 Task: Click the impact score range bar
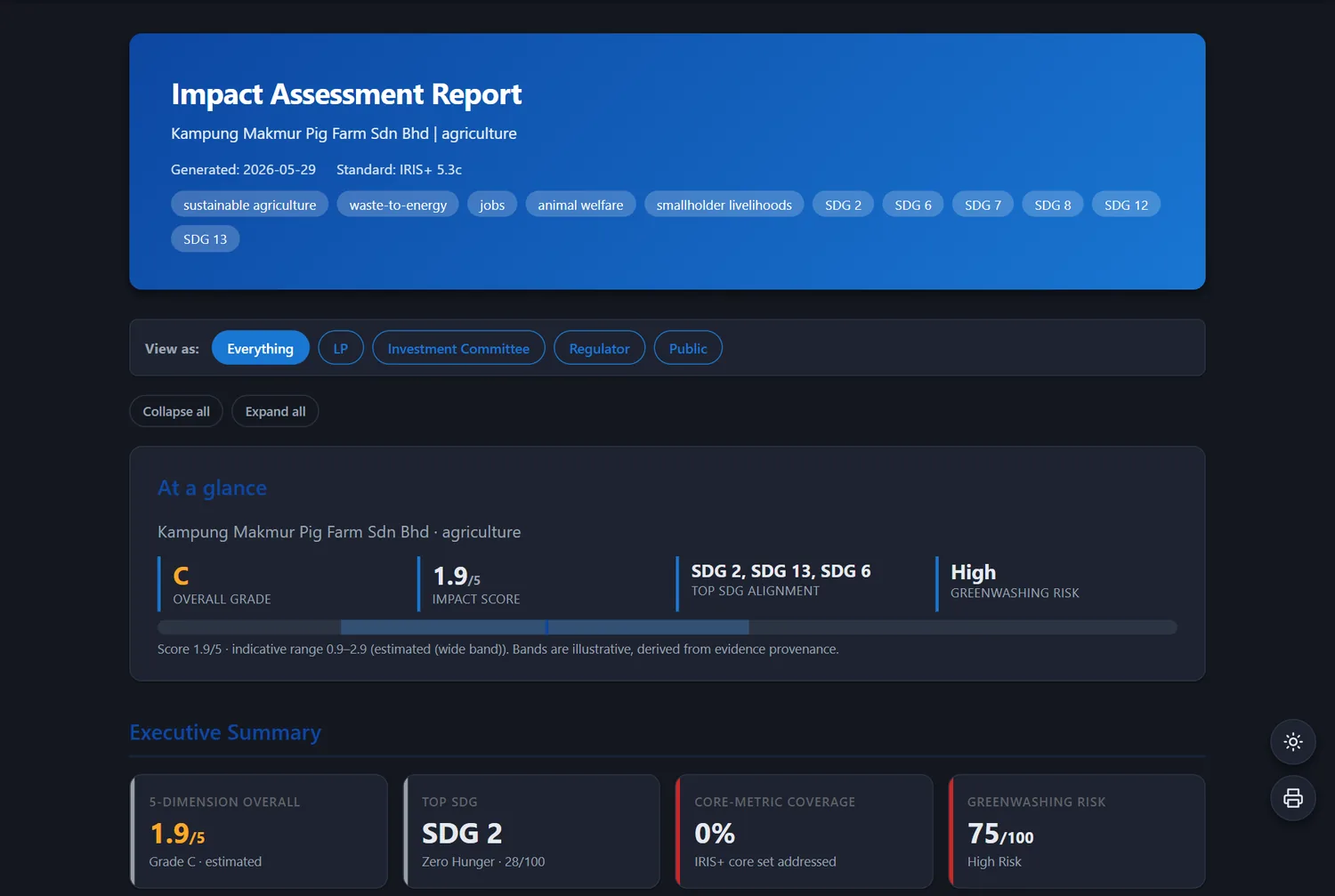tap(667, 627)
